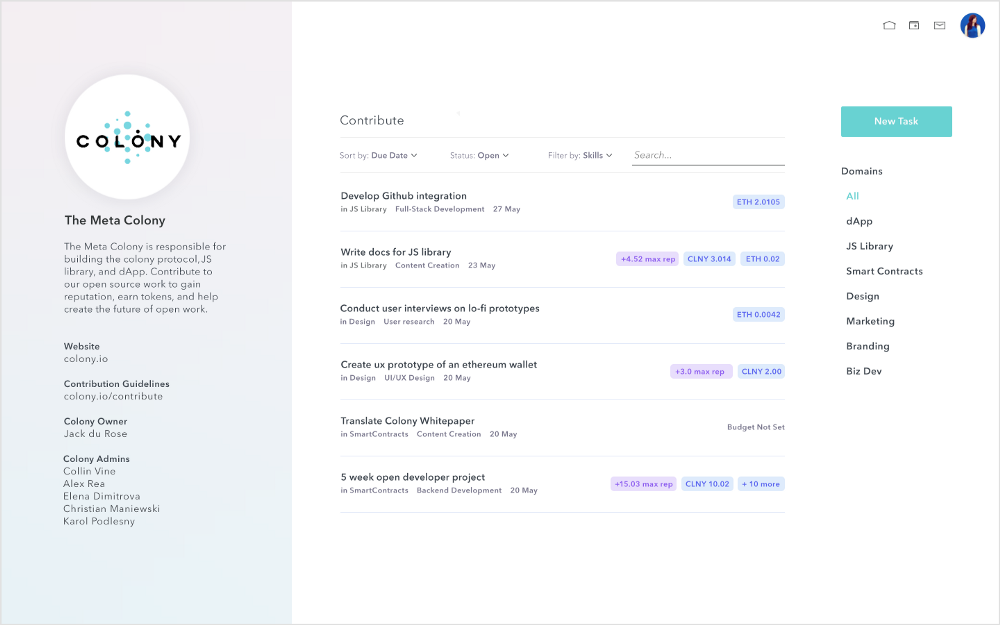
Task: Select the Branding domain
Action: tap(867, 346)
